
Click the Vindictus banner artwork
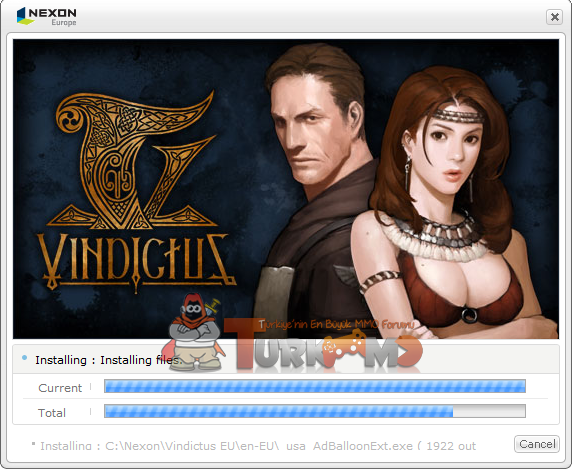[286, 189]
